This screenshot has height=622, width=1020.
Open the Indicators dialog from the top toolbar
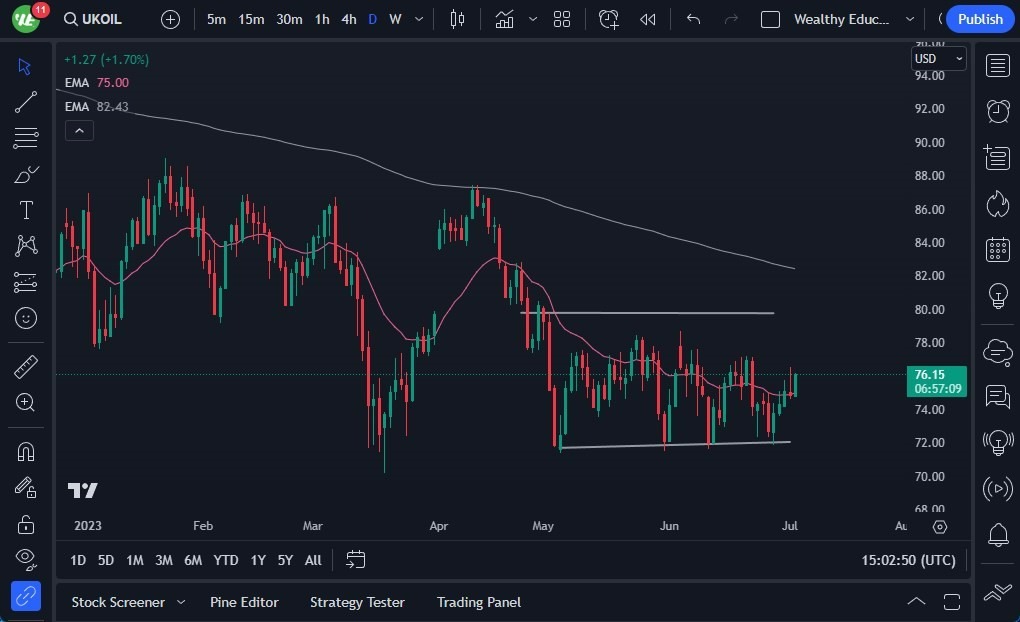pyautogui.click(x=504, y=18)
